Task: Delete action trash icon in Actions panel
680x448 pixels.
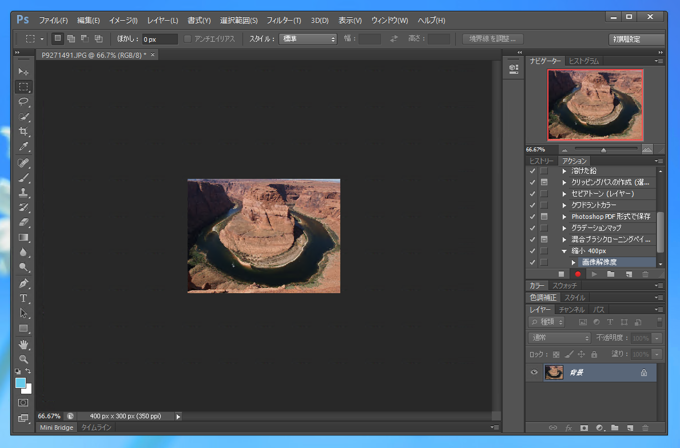Action: pyautogui.click(x=645, y=274)
